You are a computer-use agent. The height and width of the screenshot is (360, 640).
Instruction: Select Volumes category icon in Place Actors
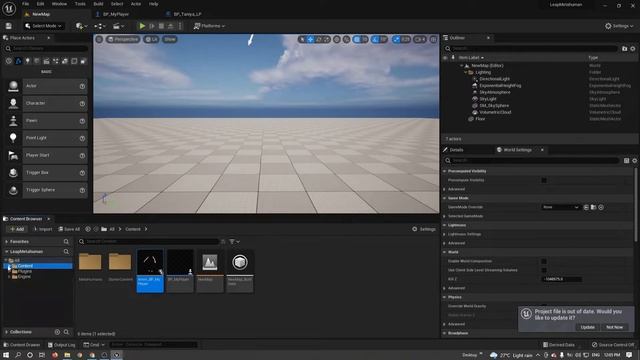coord(74,61)
